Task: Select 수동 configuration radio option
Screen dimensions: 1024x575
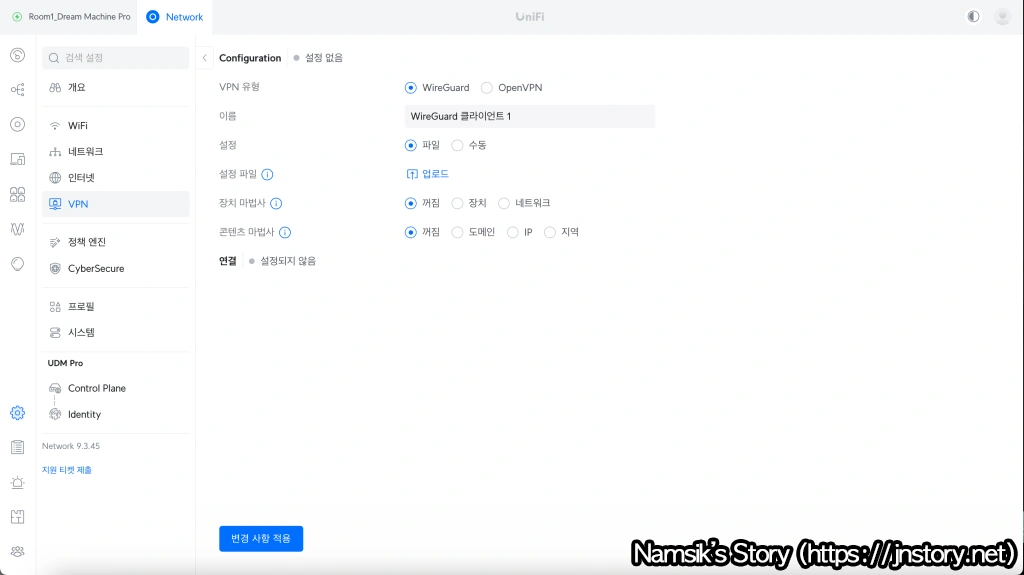Action: pyautogui.click(x=458, y=145)
